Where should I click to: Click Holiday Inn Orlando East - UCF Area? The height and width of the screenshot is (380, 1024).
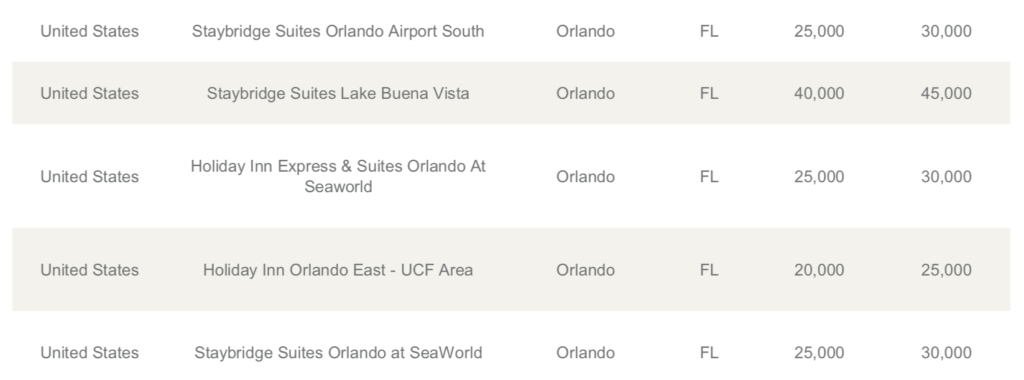point(338,270)
